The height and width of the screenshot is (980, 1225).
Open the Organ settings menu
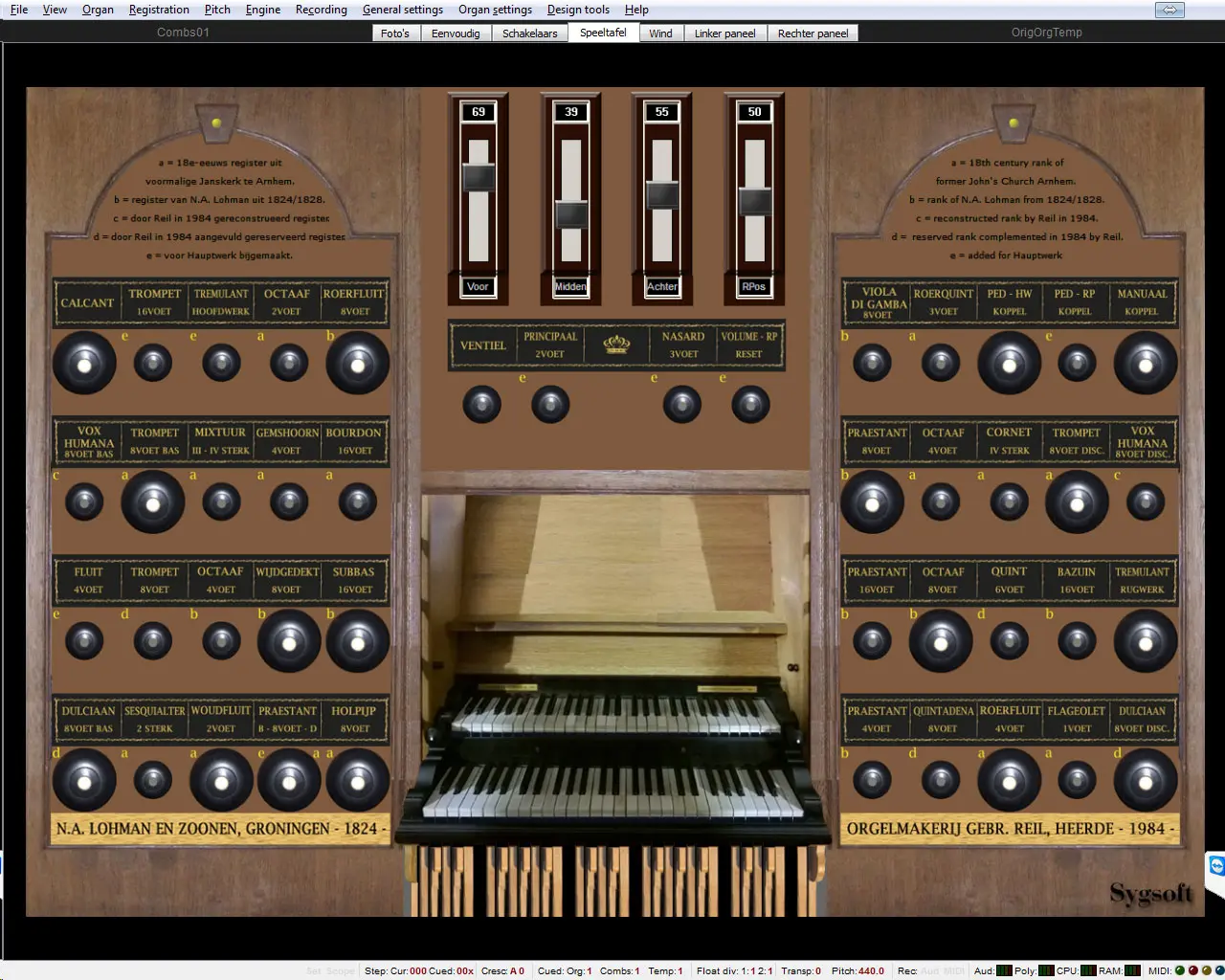(x=495, y=10)
